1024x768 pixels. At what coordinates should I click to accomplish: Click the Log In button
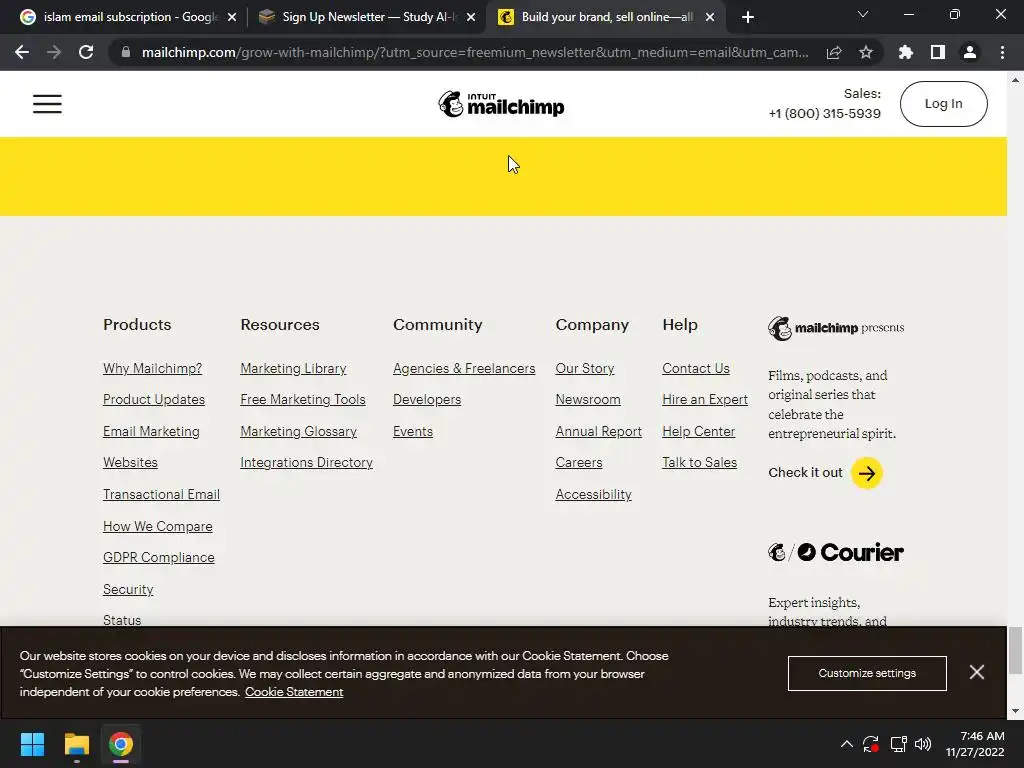pos(943,104)
